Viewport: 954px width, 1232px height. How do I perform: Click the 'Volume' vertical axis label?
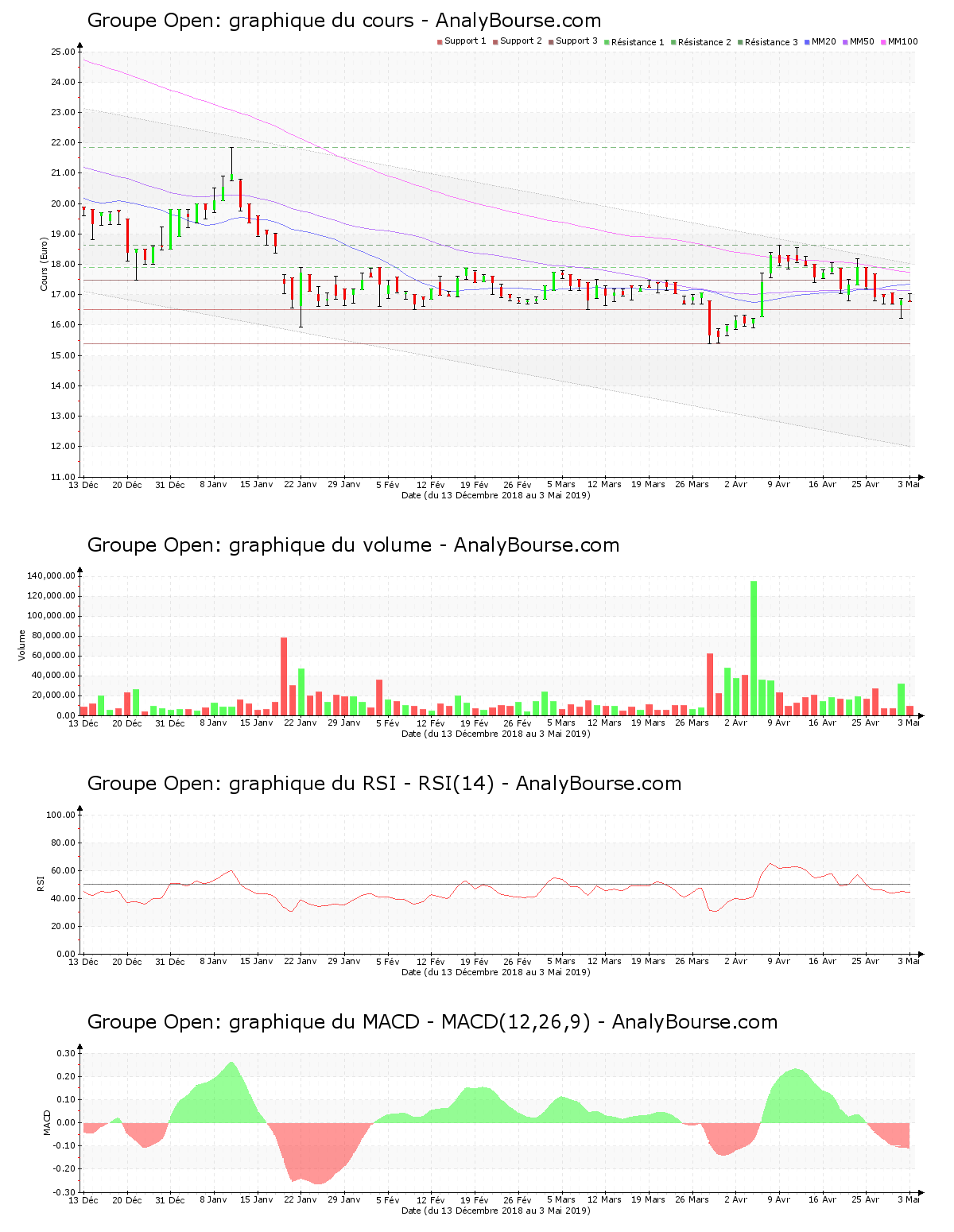point(22,645)
